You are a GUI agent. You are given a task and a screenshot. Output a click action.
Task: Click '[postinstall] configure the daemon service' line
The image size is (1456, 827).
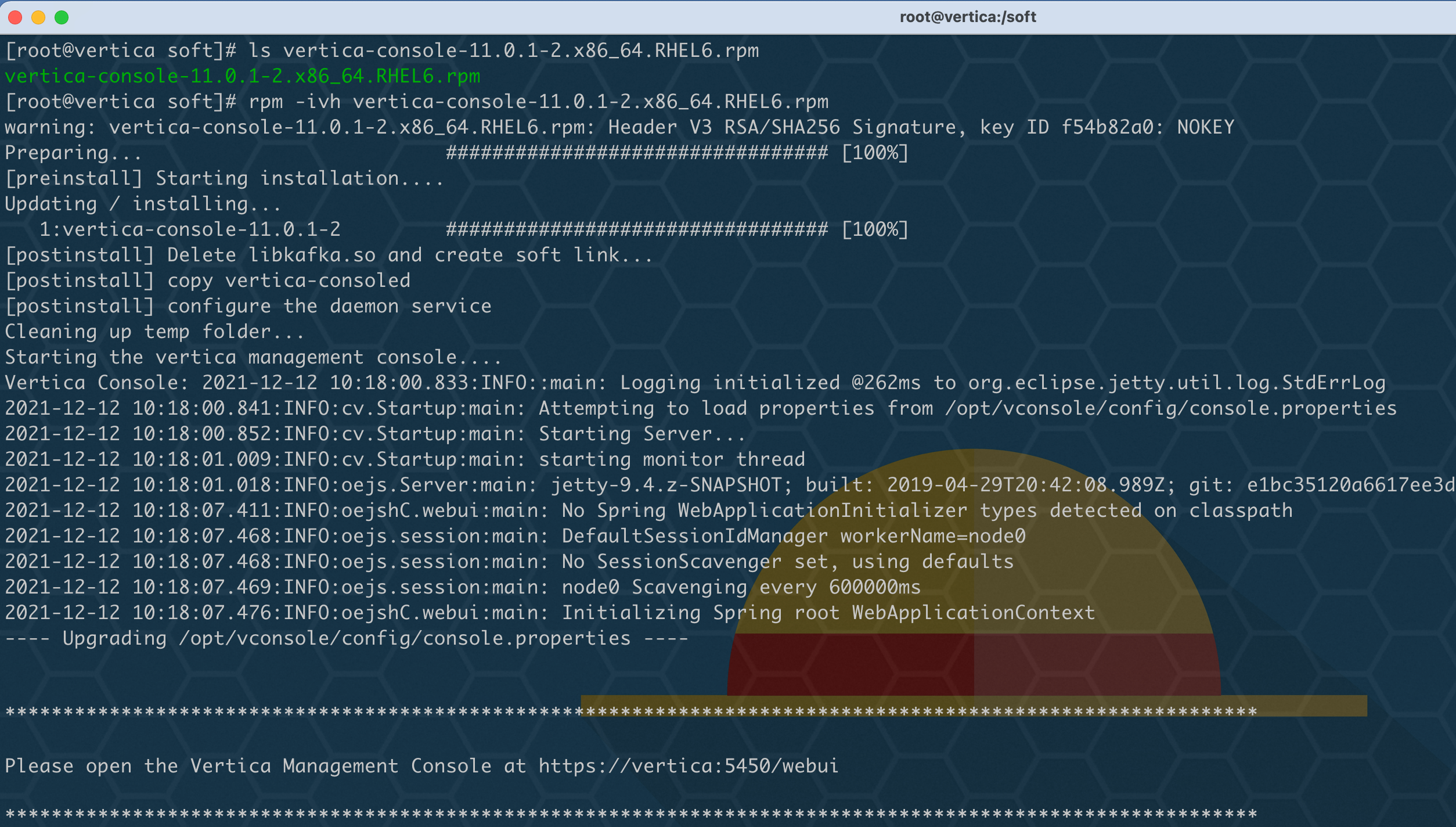pos(248,306)
